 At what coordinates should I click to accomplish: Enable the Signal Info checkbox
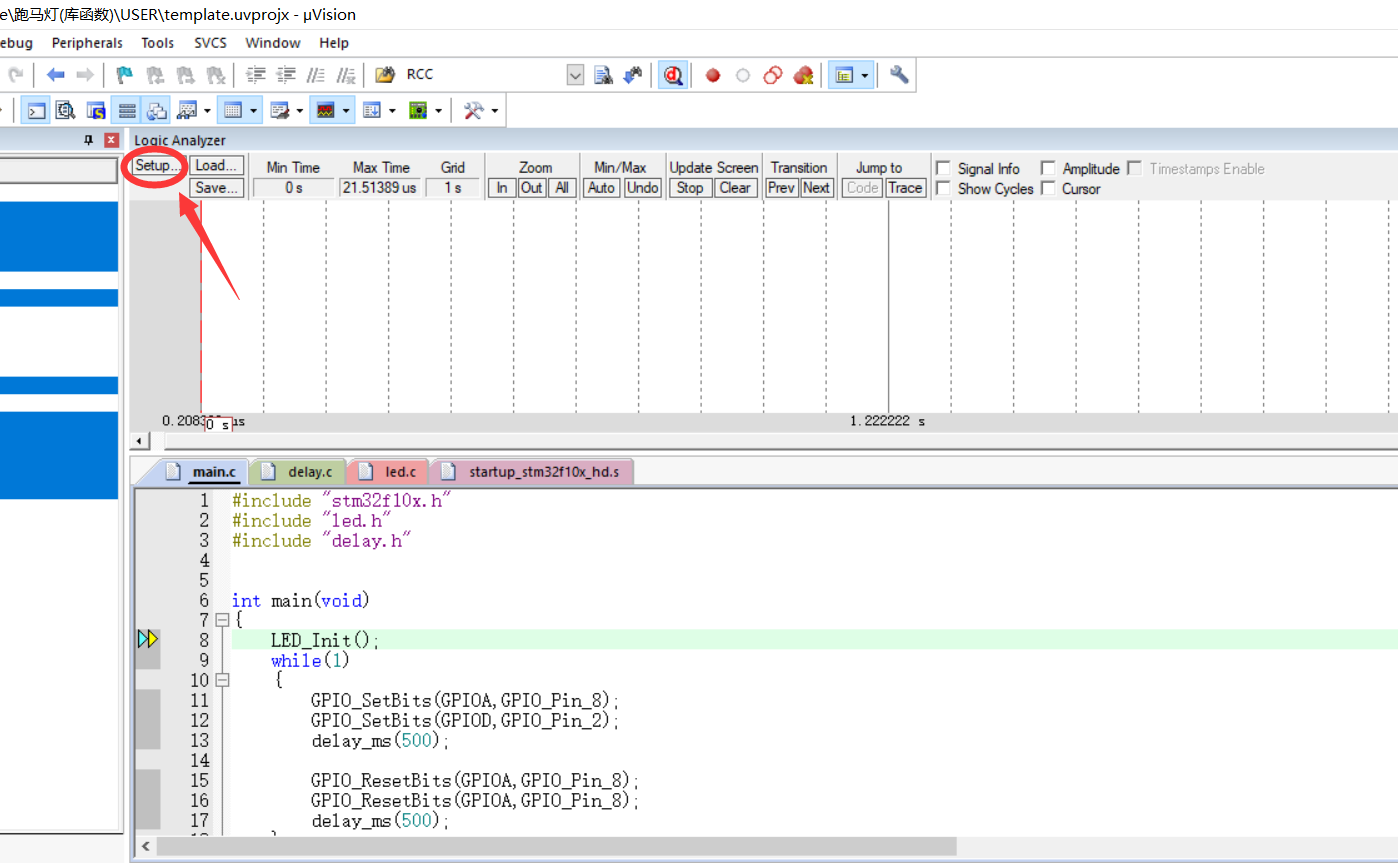[943, 169]
